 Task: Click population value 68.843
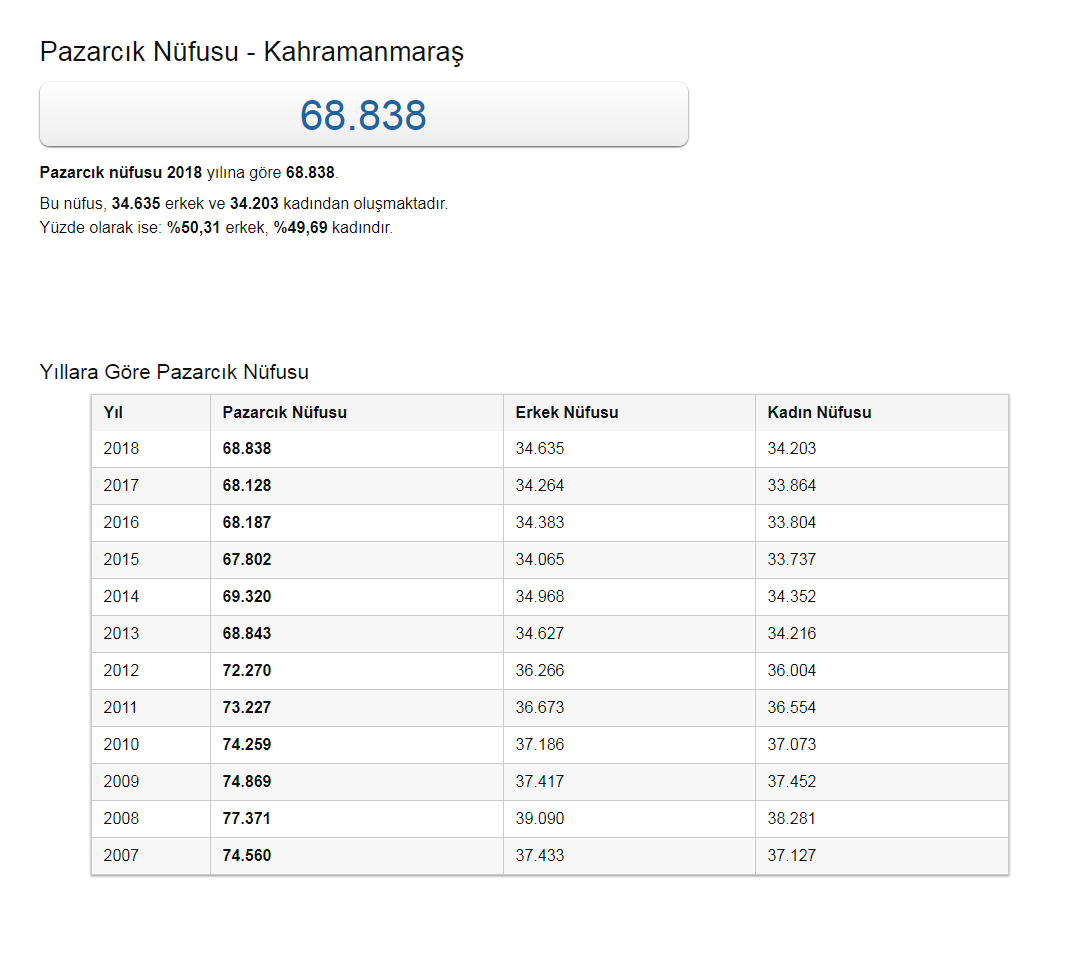247,634
